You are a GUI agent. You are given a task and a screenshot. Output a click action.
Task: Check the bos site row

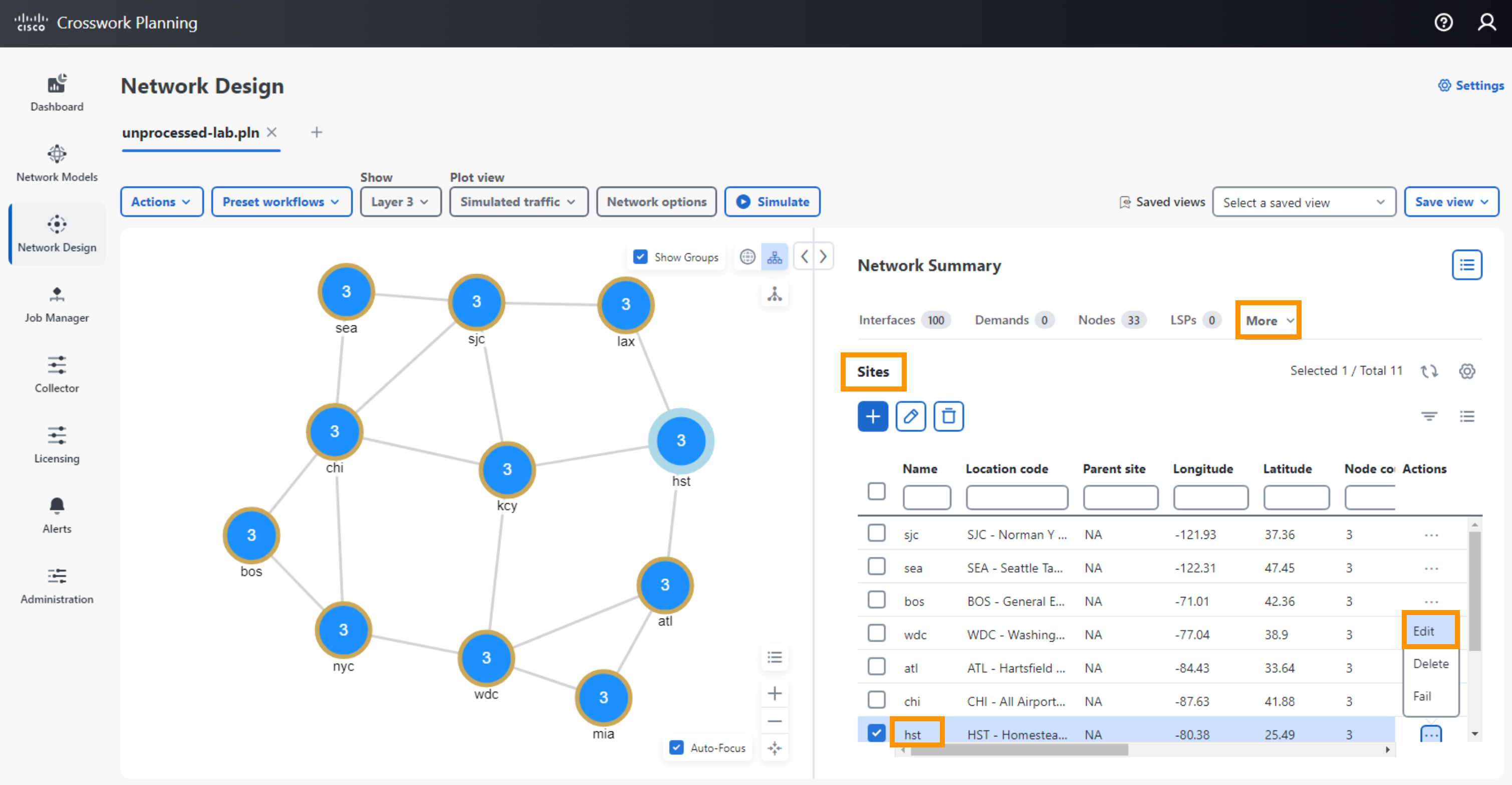tap(876, 600)
